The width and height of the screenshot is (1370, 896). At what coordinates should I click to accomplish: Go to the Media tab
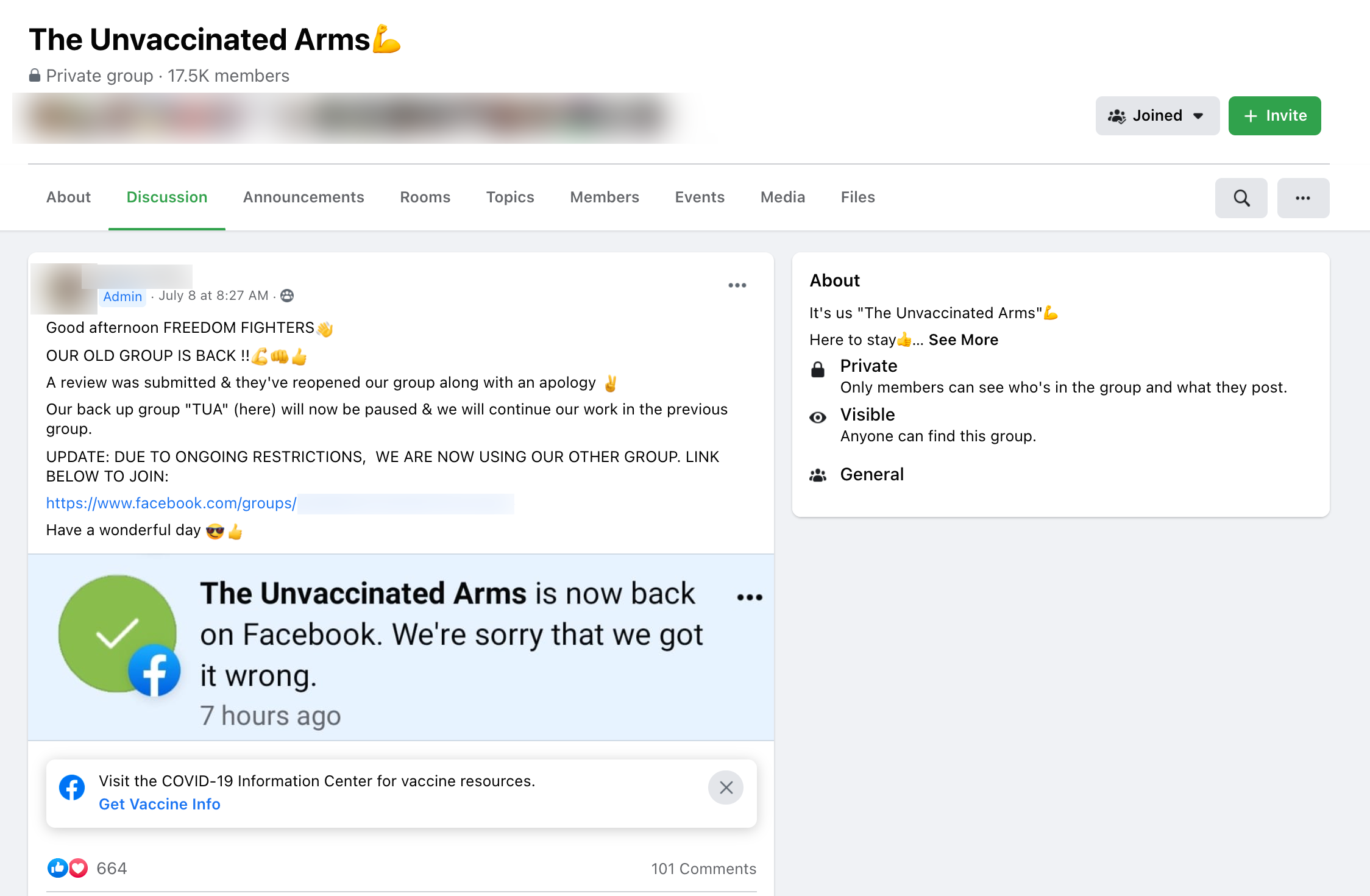coord(783,197)
